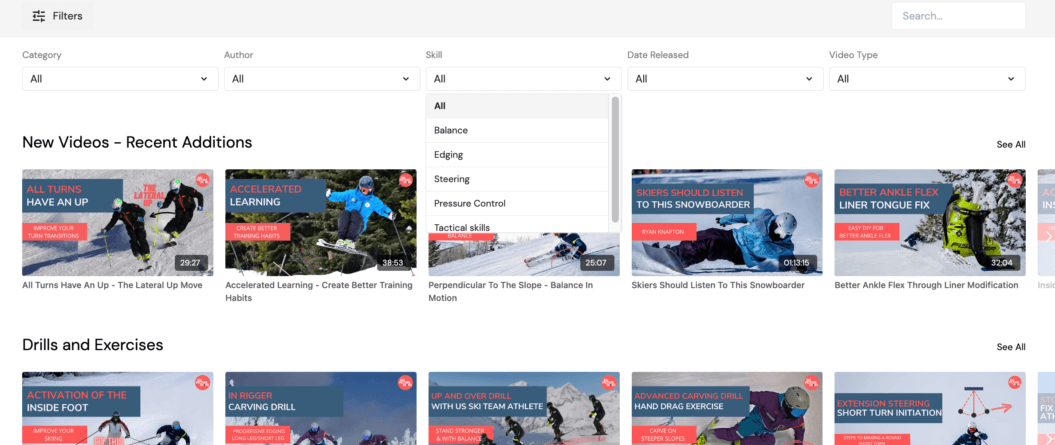
Task: Open the Category dropdown
Action: [x=120, y=79]
